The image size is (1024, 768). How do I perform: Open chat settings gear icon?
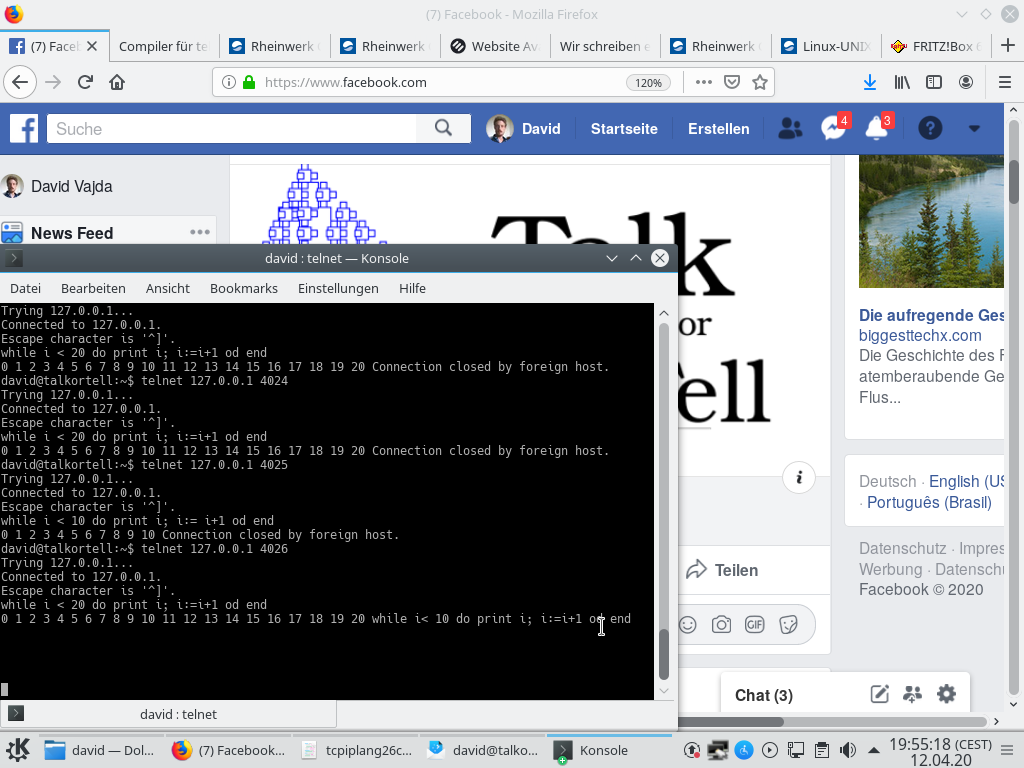point(946,694)
